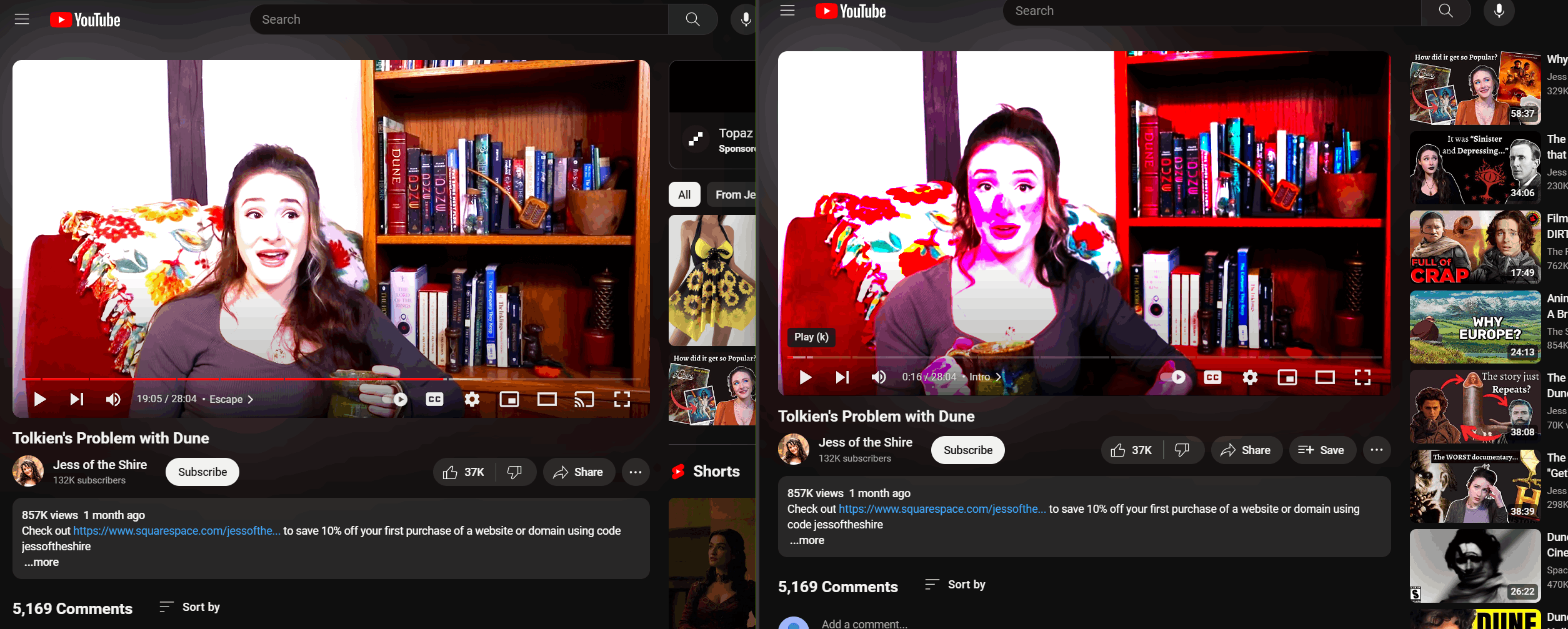Skip to next video in left player
The height and width of the screenshot is (629, 1568).
pyautogui.click(x=77, y=399)
